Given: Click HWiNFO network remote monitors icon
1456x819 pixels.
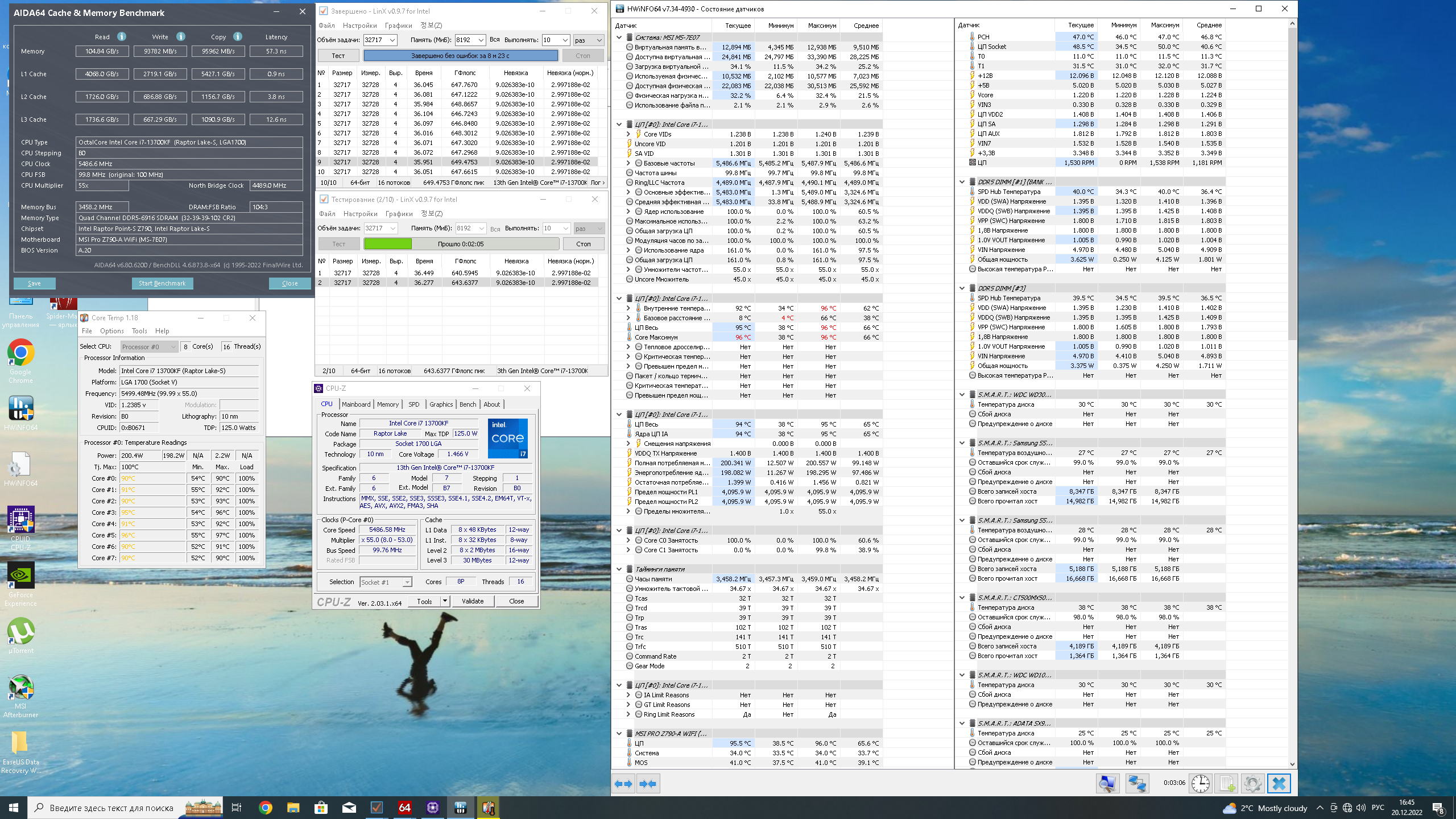Looking at the screenshot, I should (1136, 784).
